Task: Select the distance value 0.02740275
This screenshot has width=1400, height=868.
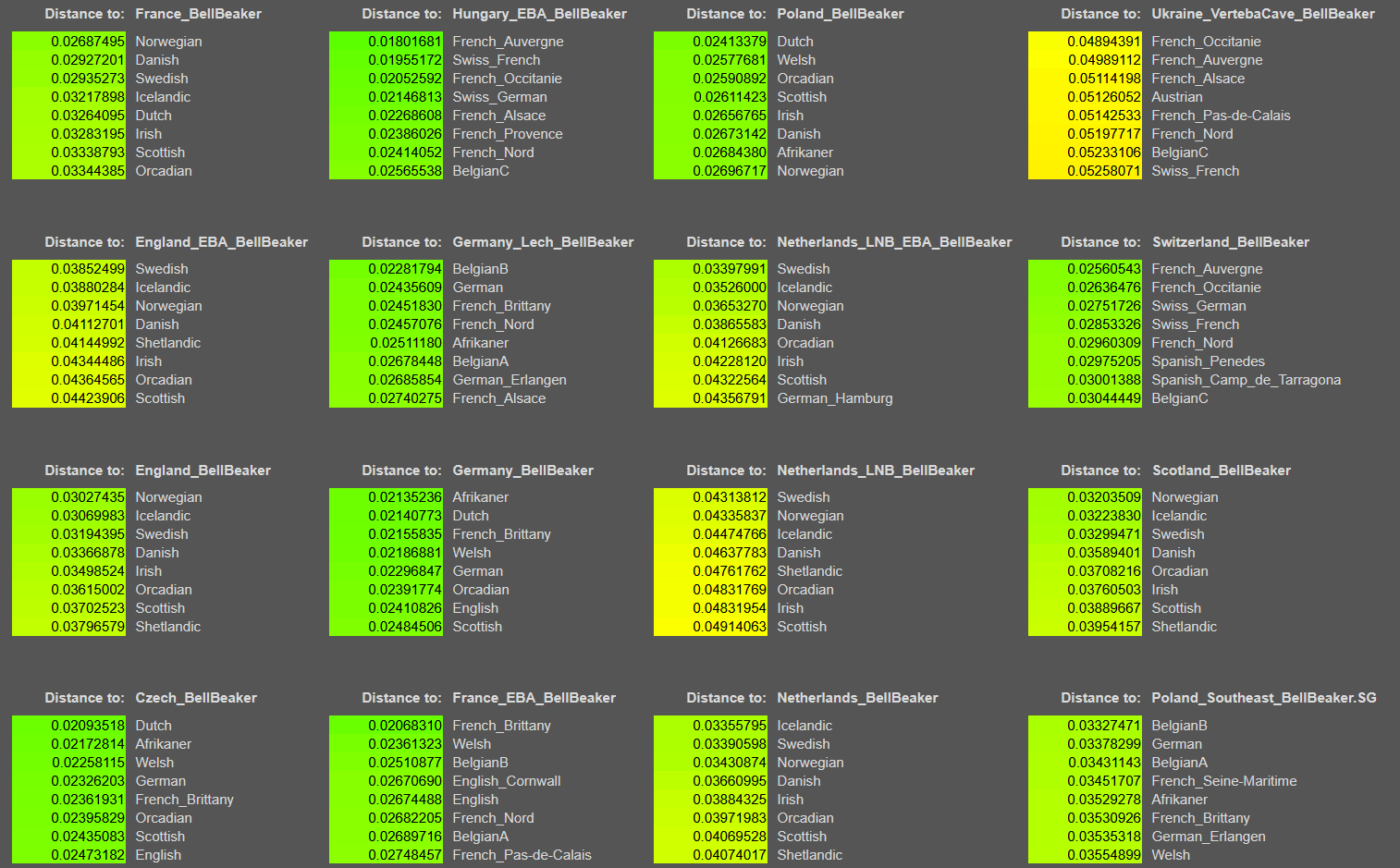Action: tap(405, 398)
